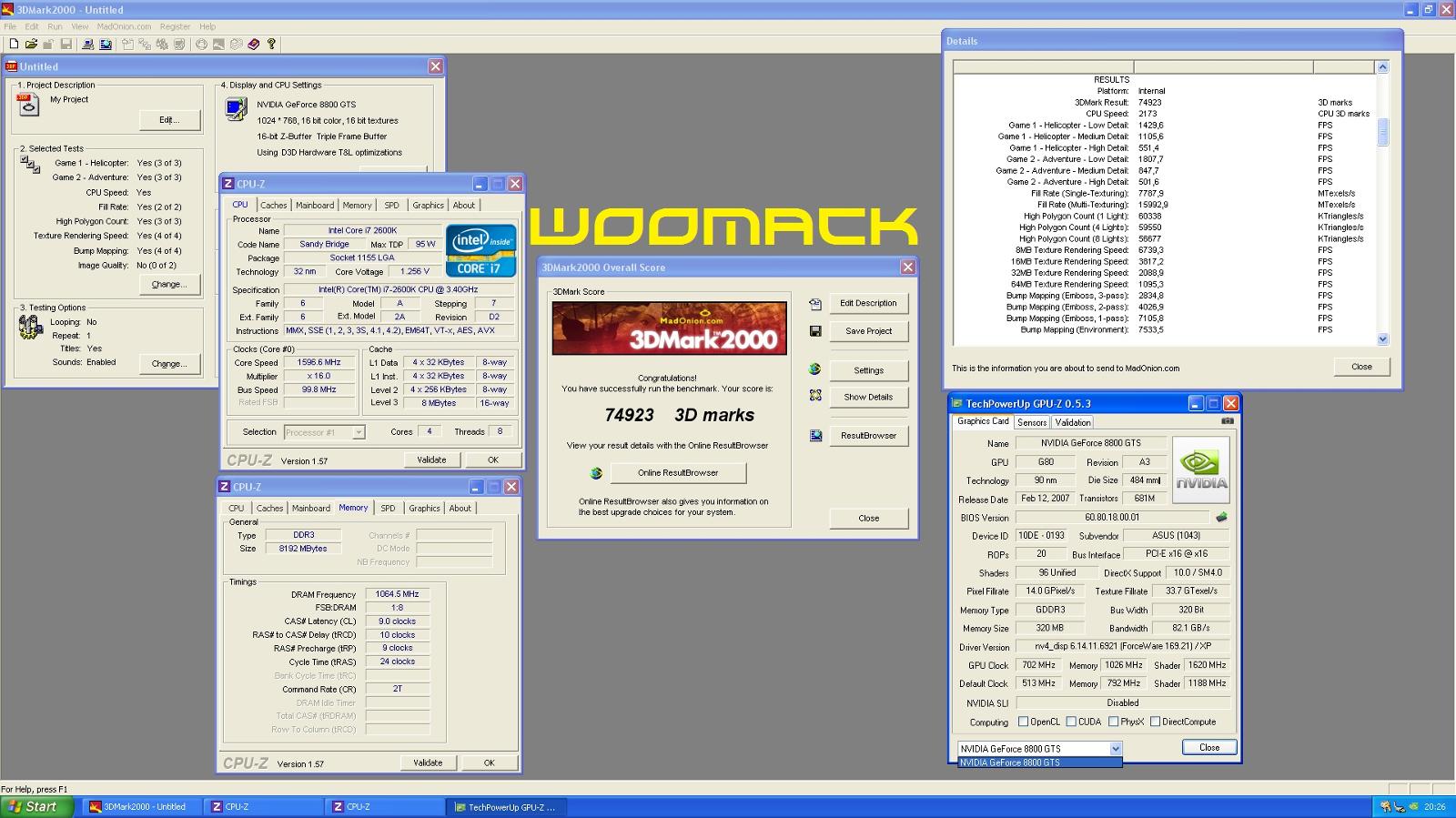This screenshot has width=1456, height=818.
Task: Click Validate in the upper CPU-Z window
Action: 431,459
